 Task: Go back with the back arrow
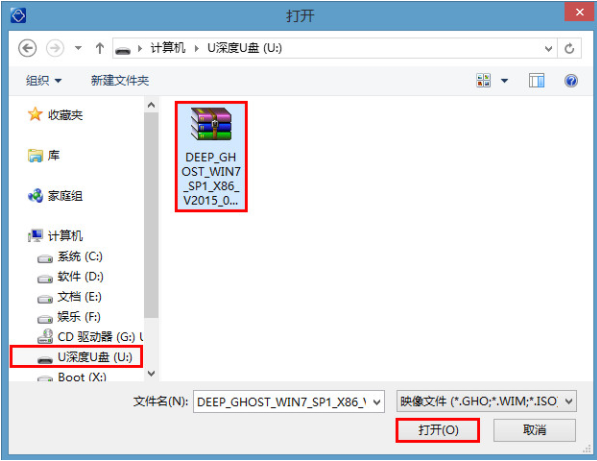[x=27, y=48]
